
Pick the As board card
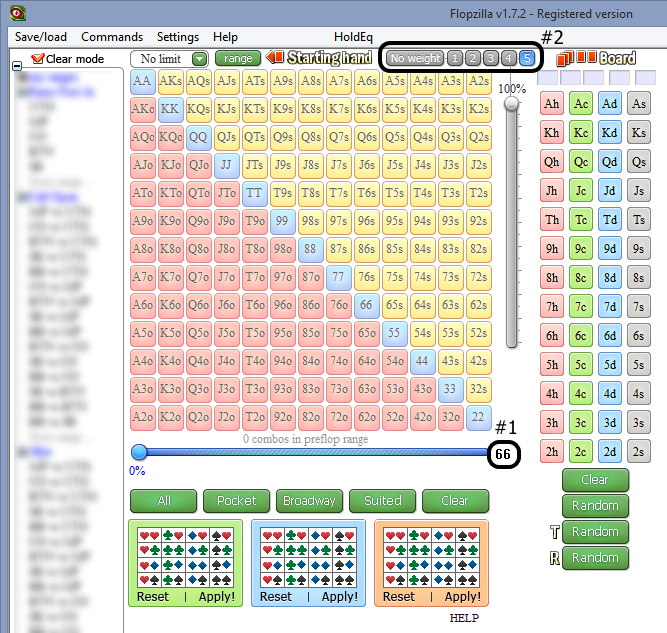[638, 103]
